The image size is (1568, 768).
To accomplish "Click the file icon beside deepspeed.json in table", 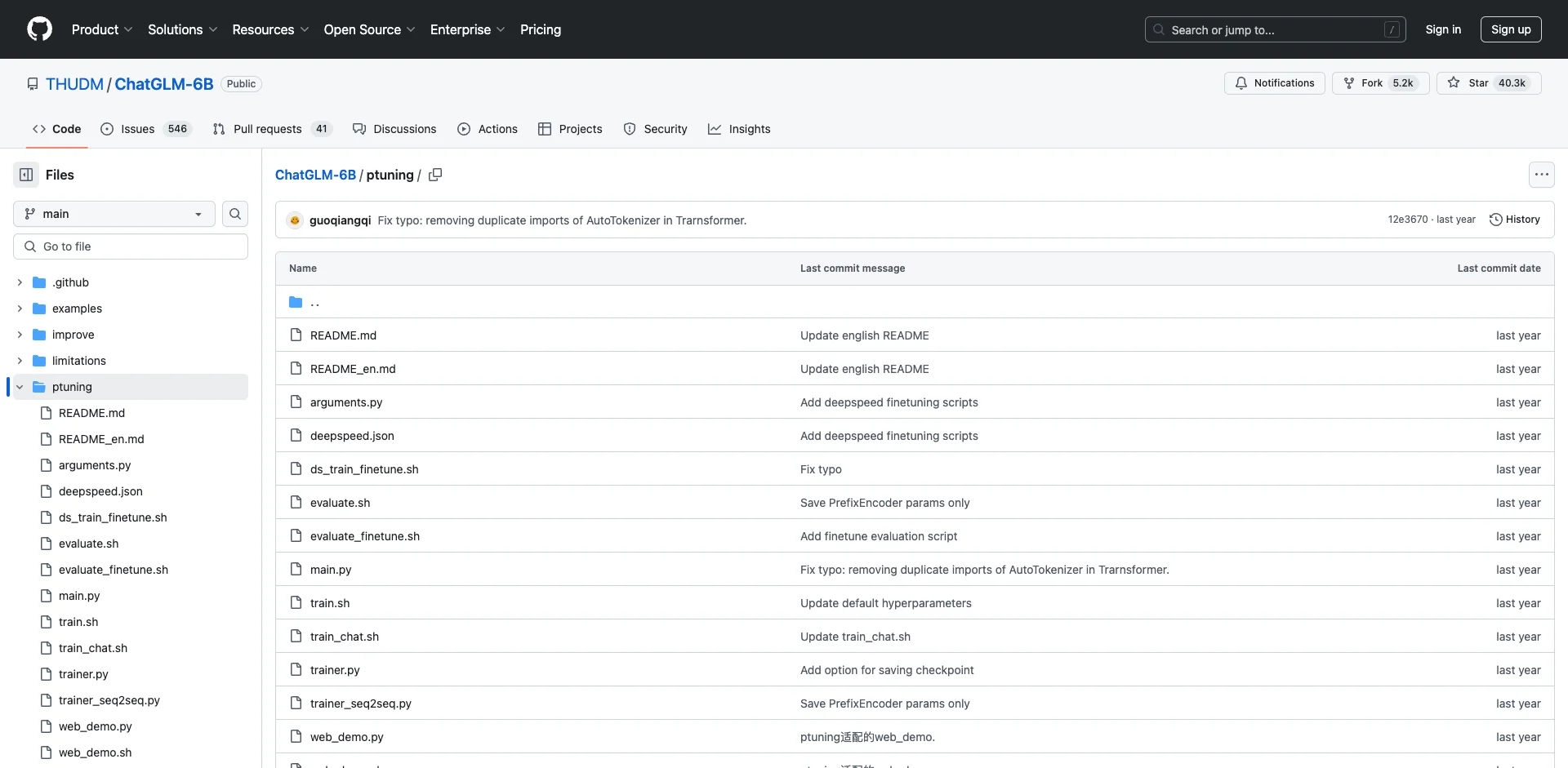I will [x=296, y=436].
